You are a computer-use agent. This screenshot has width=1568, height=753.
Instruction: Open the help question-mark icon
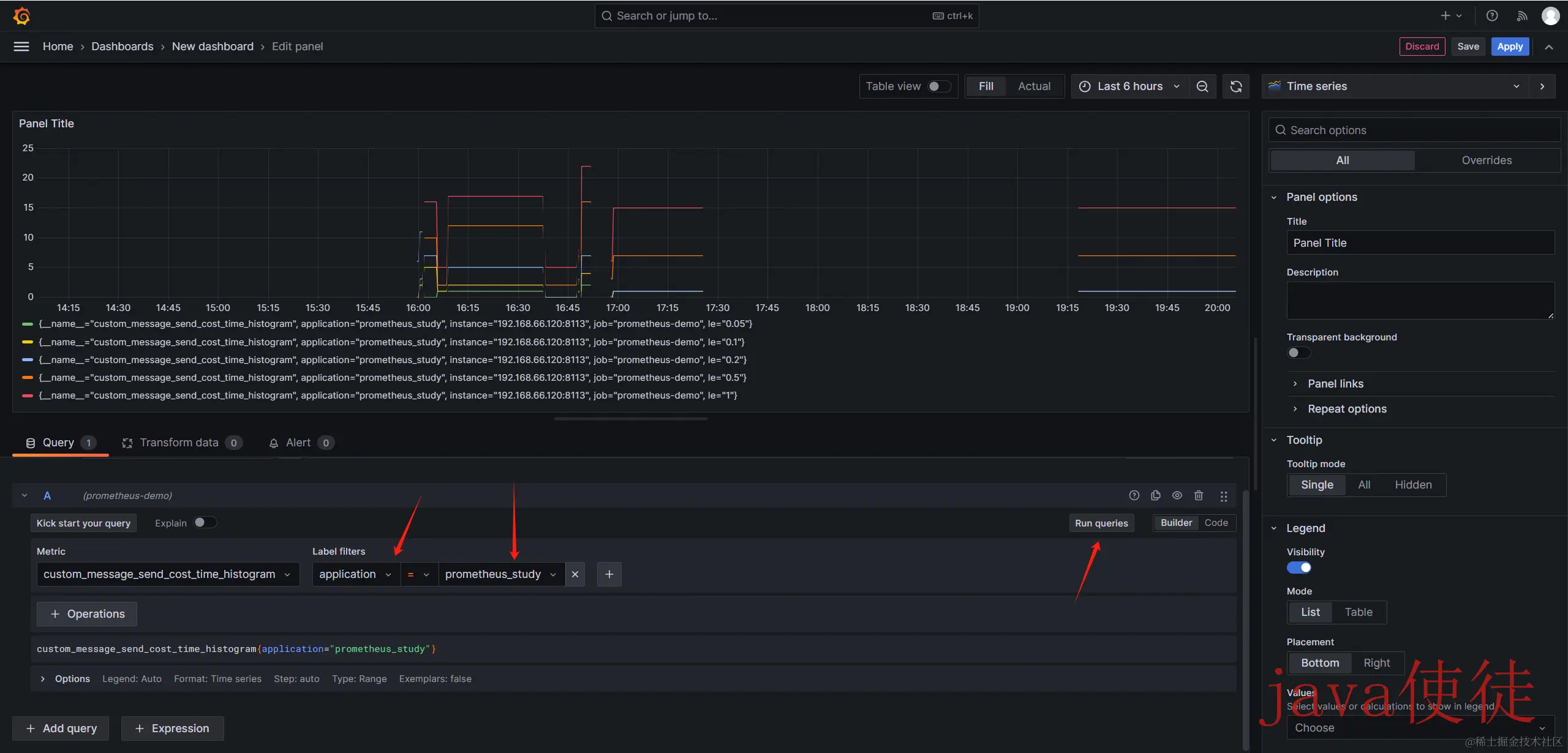point(1492,16)
